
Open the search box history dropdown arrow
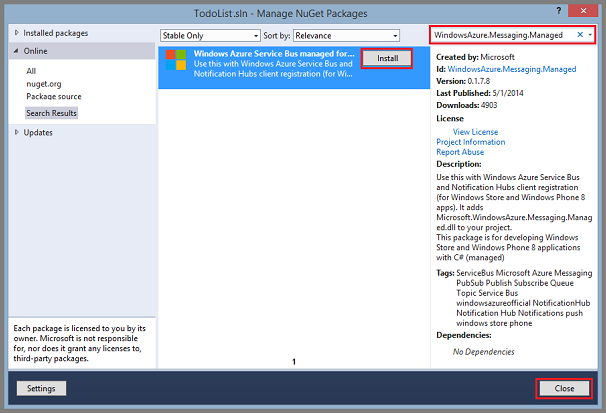(590, 35)
